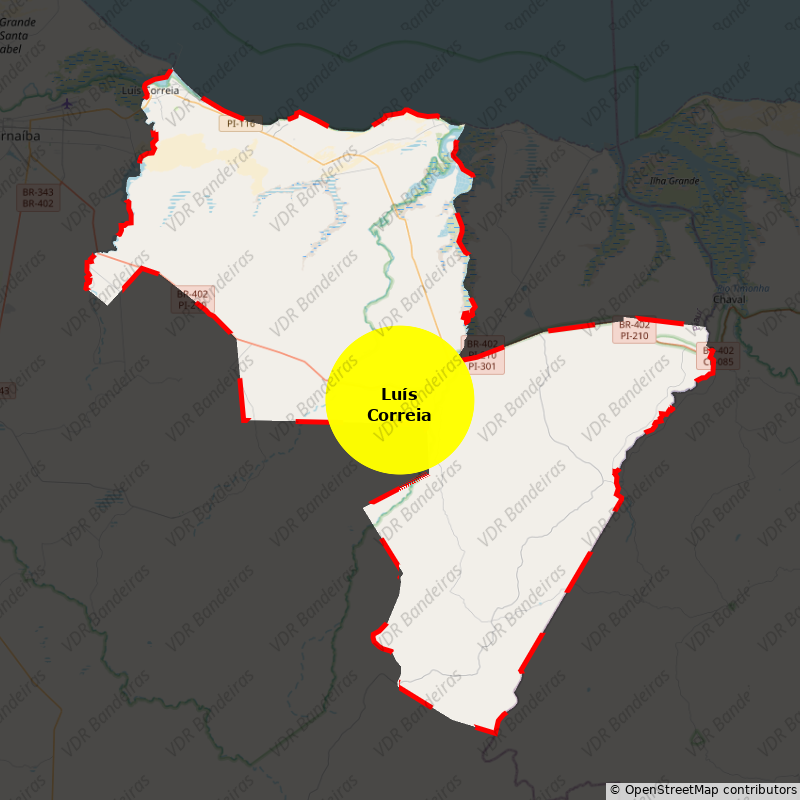Click the Parnaíba city label
Screen dimensions: 800x800
[20, 136]
